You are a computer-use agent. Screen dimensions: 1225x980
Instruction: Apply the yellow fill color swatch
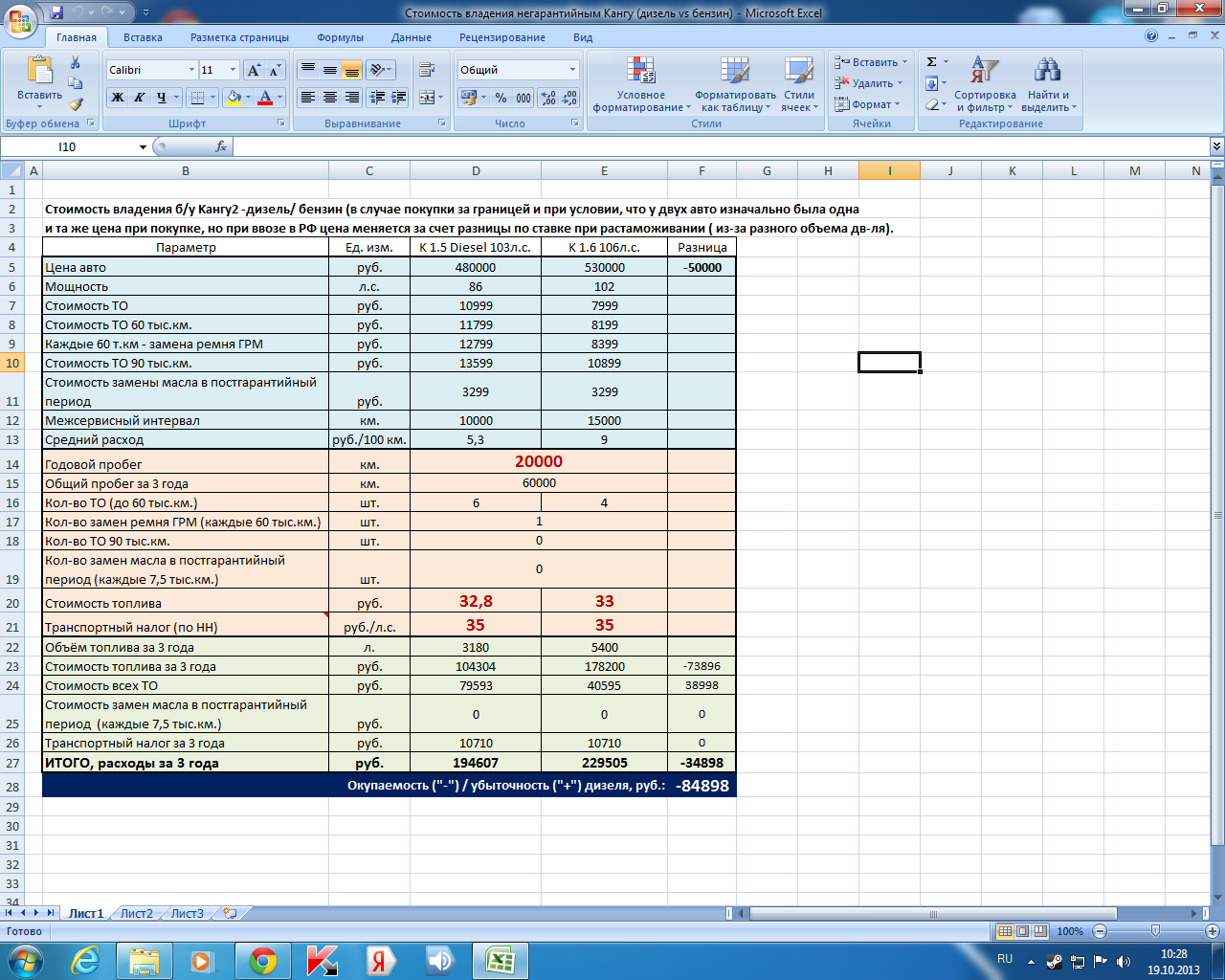(233, 98)
